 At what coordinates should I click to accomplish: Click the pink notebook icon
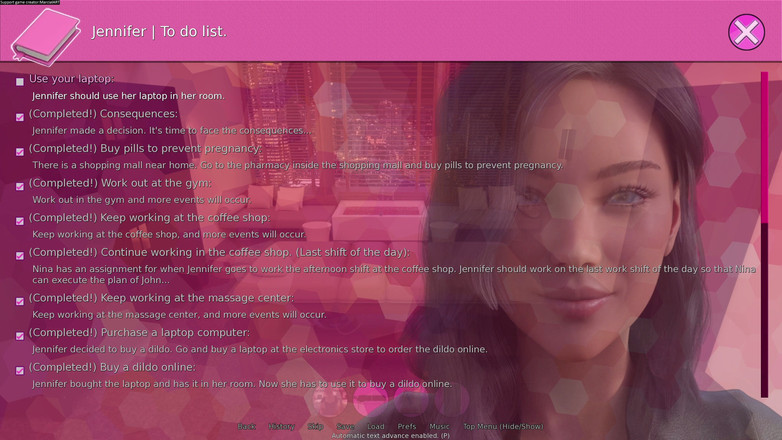[x=45, y=37]
